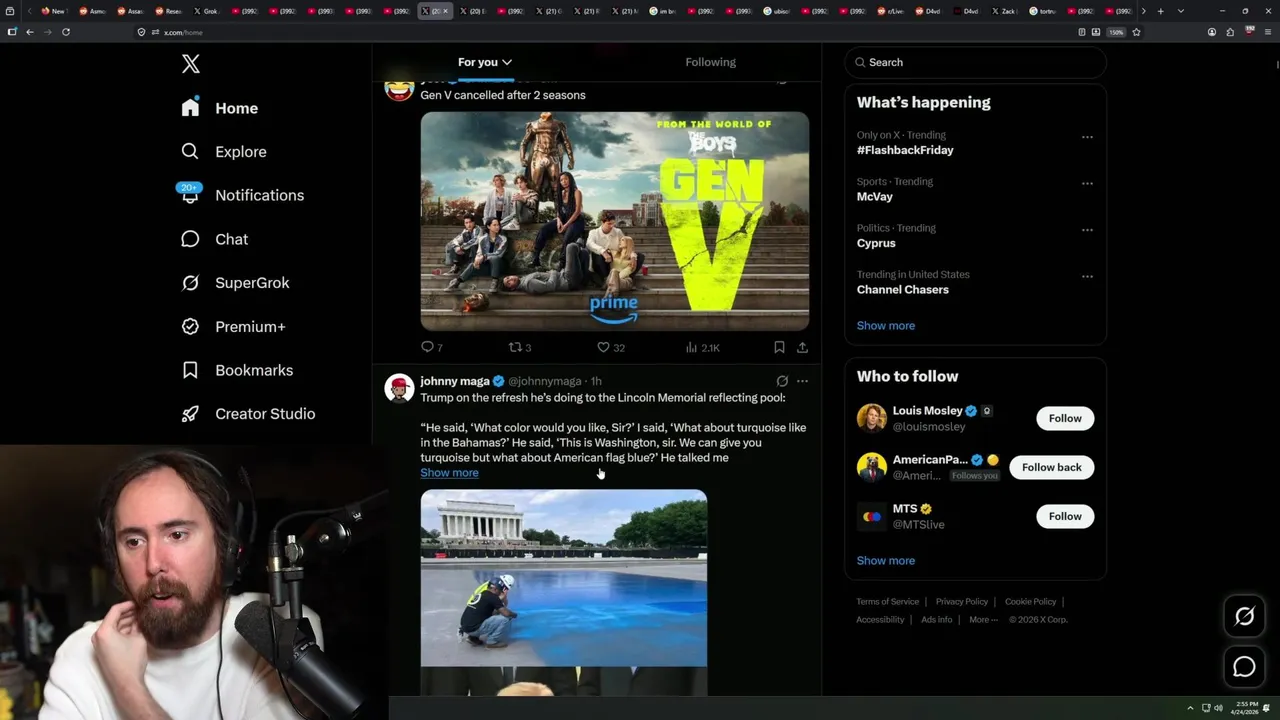Open McVay trending topic

(875, 197)
